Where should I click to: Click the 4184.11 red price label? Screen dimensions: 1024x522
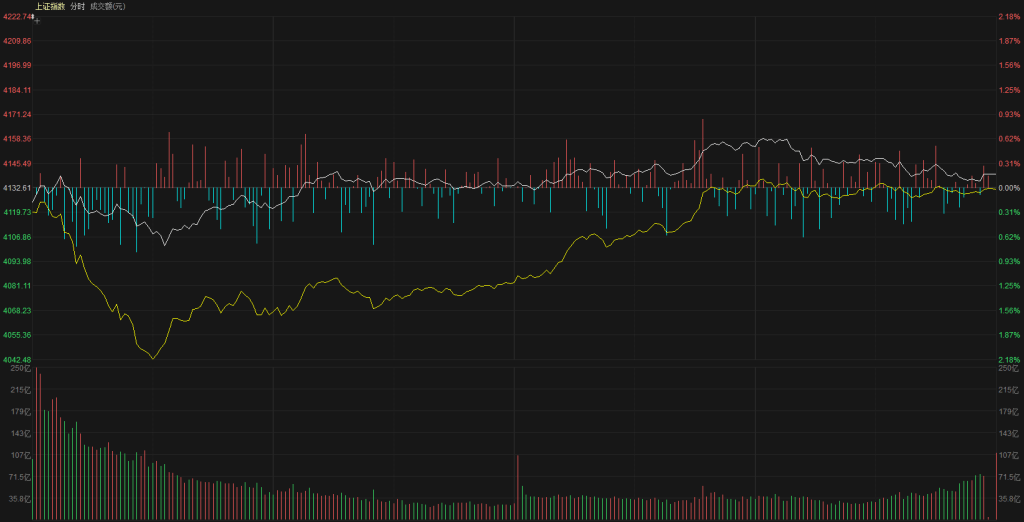pos(16,90)
